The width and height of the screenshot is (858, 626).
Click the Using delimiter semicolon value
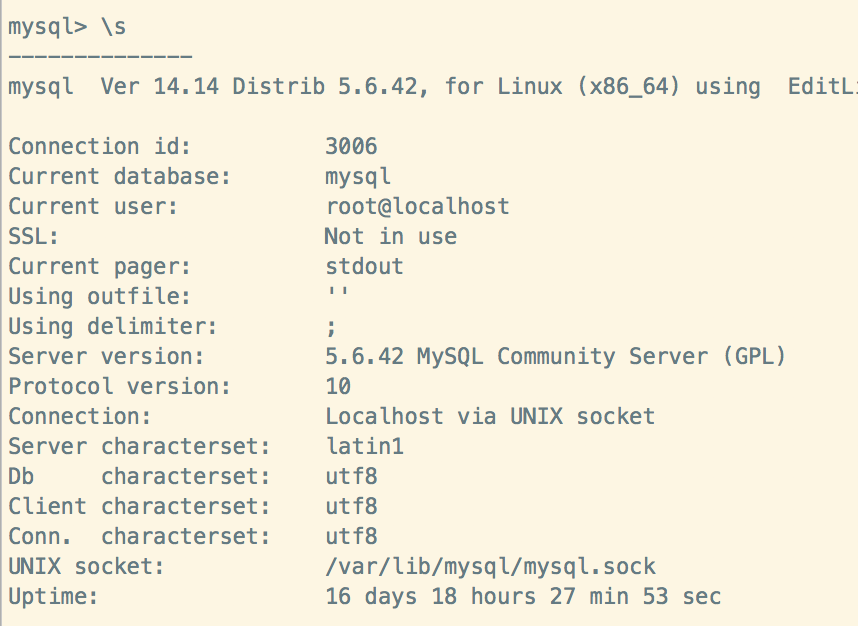point(331,327)
